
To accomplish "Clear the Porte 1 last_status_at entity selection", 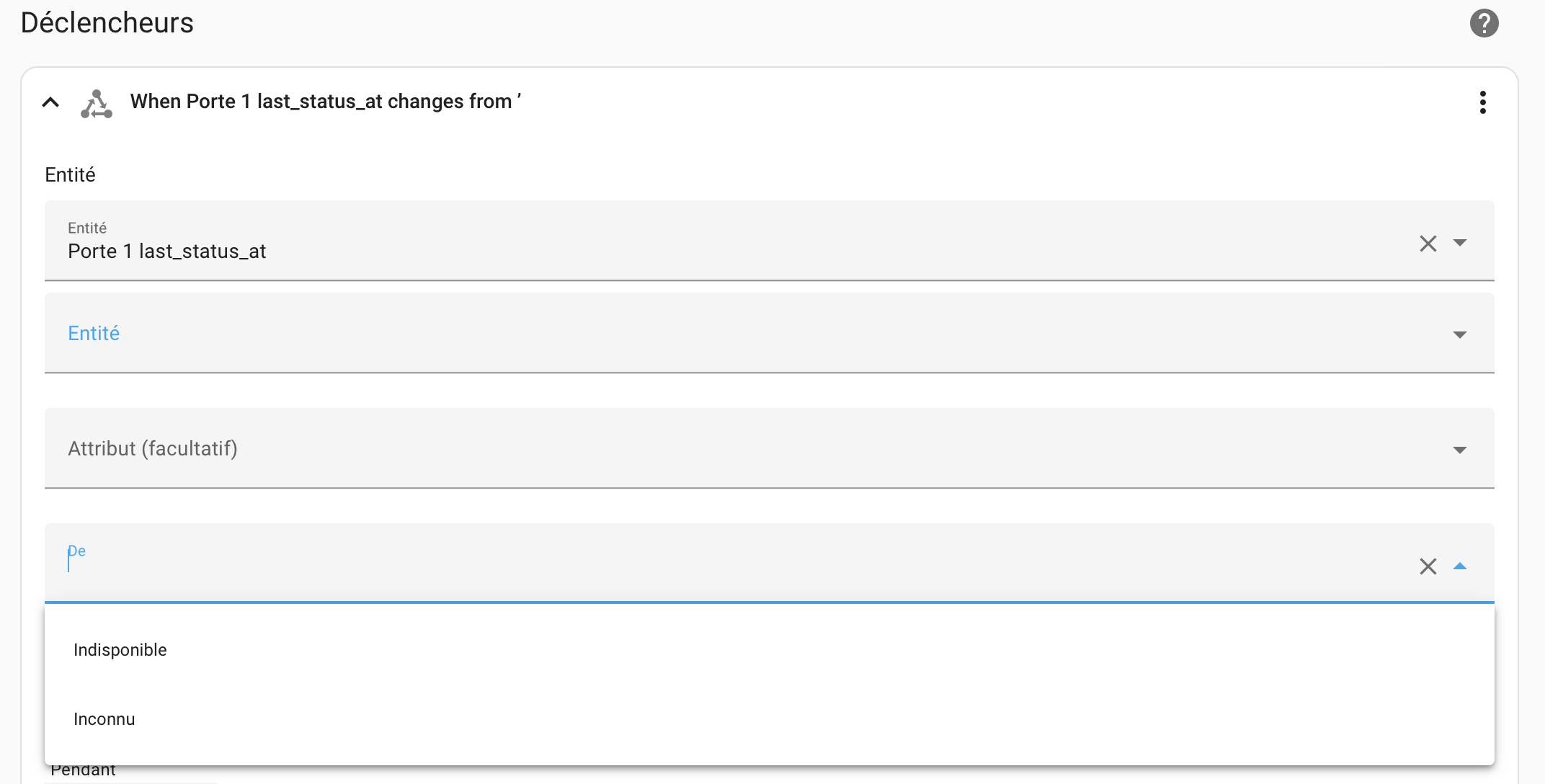I will click(x=1428, y=244).
